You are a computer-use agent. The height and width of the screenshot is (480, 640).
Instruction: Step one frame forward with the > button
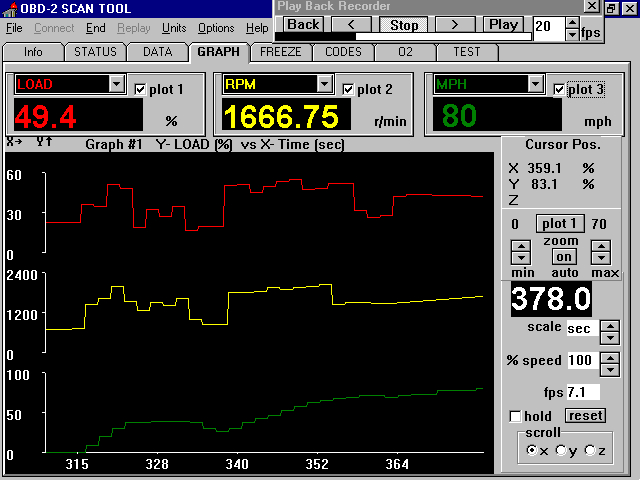[453, 24]
